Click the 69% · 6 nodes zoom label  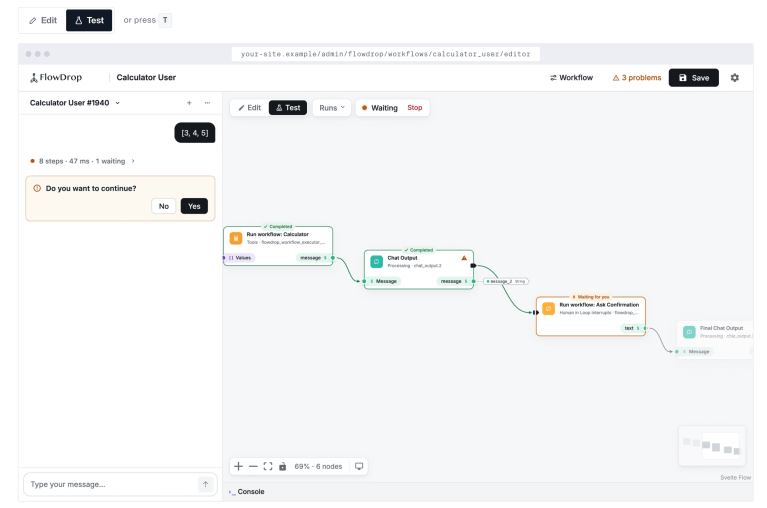[318, 466]
